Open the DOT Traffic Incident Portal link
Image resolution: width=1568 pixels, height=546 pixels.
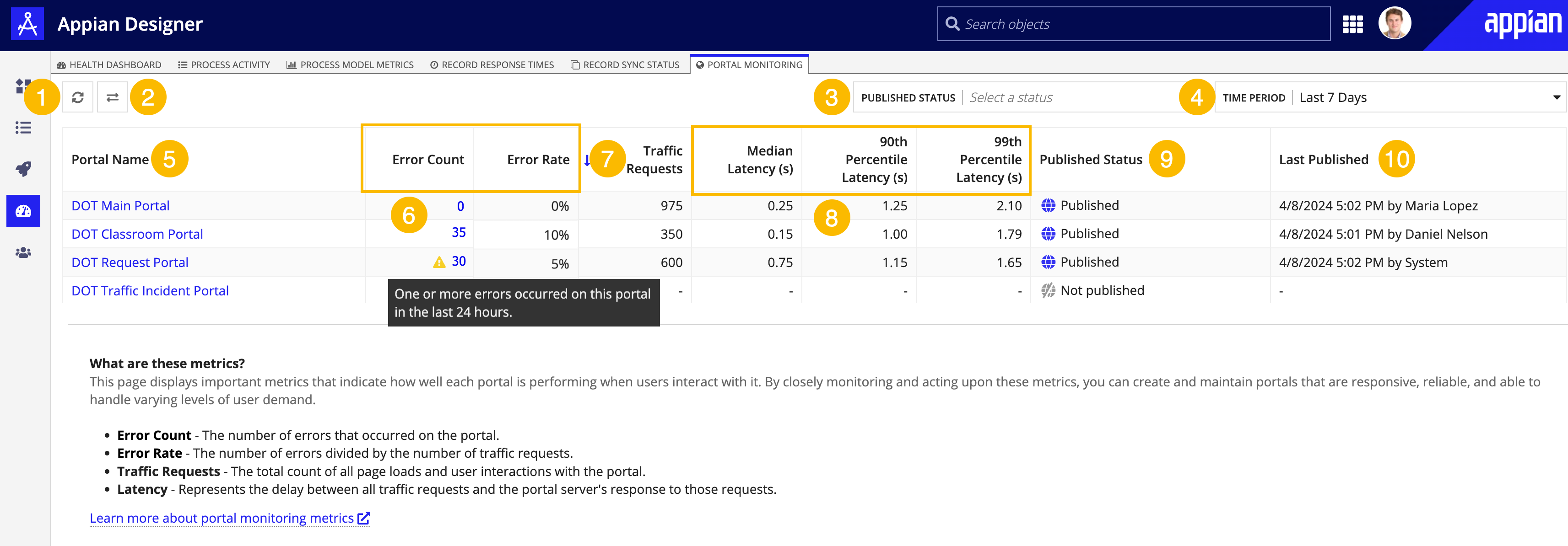[150, 291]
